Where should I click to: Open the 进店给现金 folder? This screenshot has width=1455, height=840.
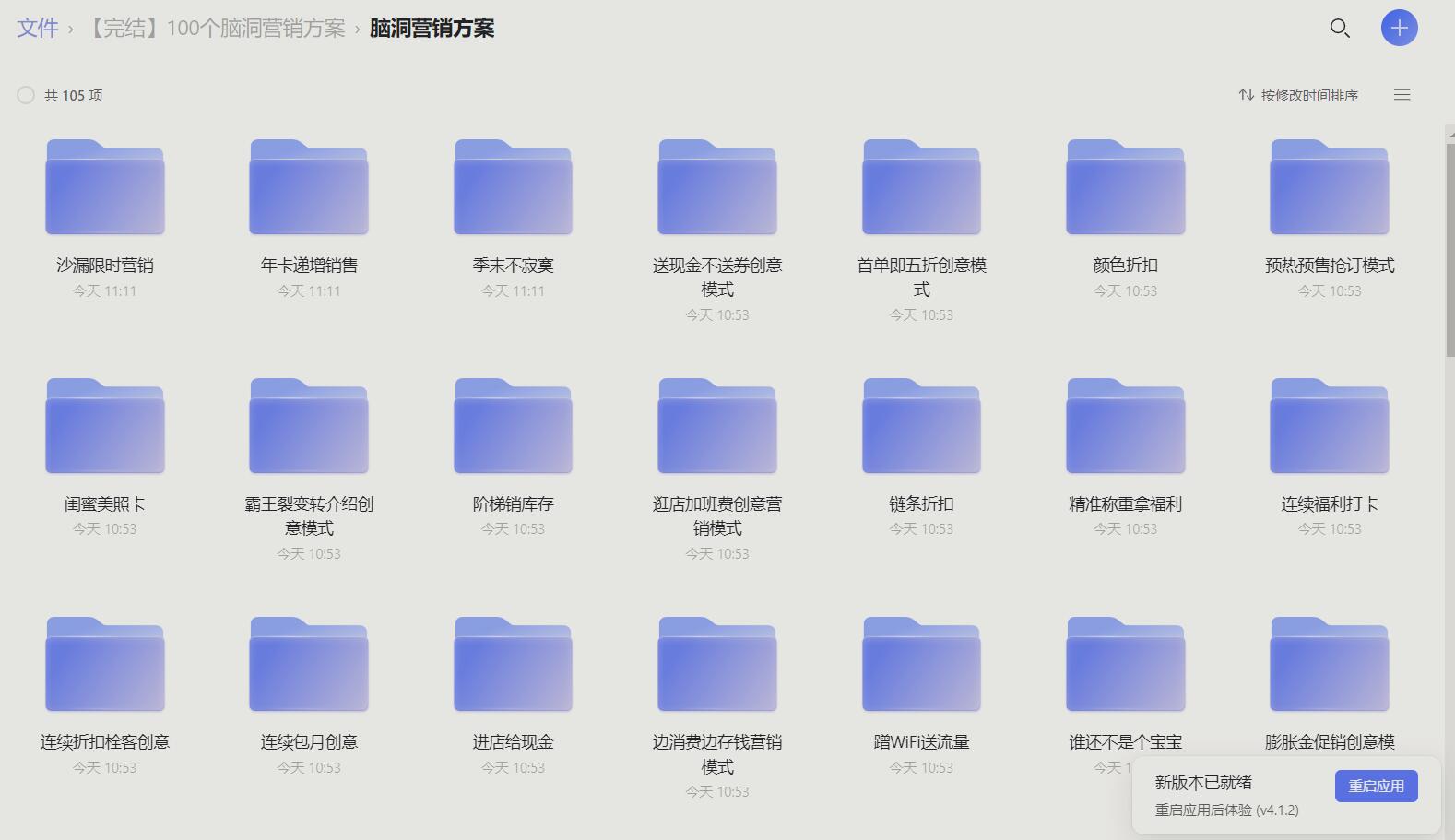[513, 665]
